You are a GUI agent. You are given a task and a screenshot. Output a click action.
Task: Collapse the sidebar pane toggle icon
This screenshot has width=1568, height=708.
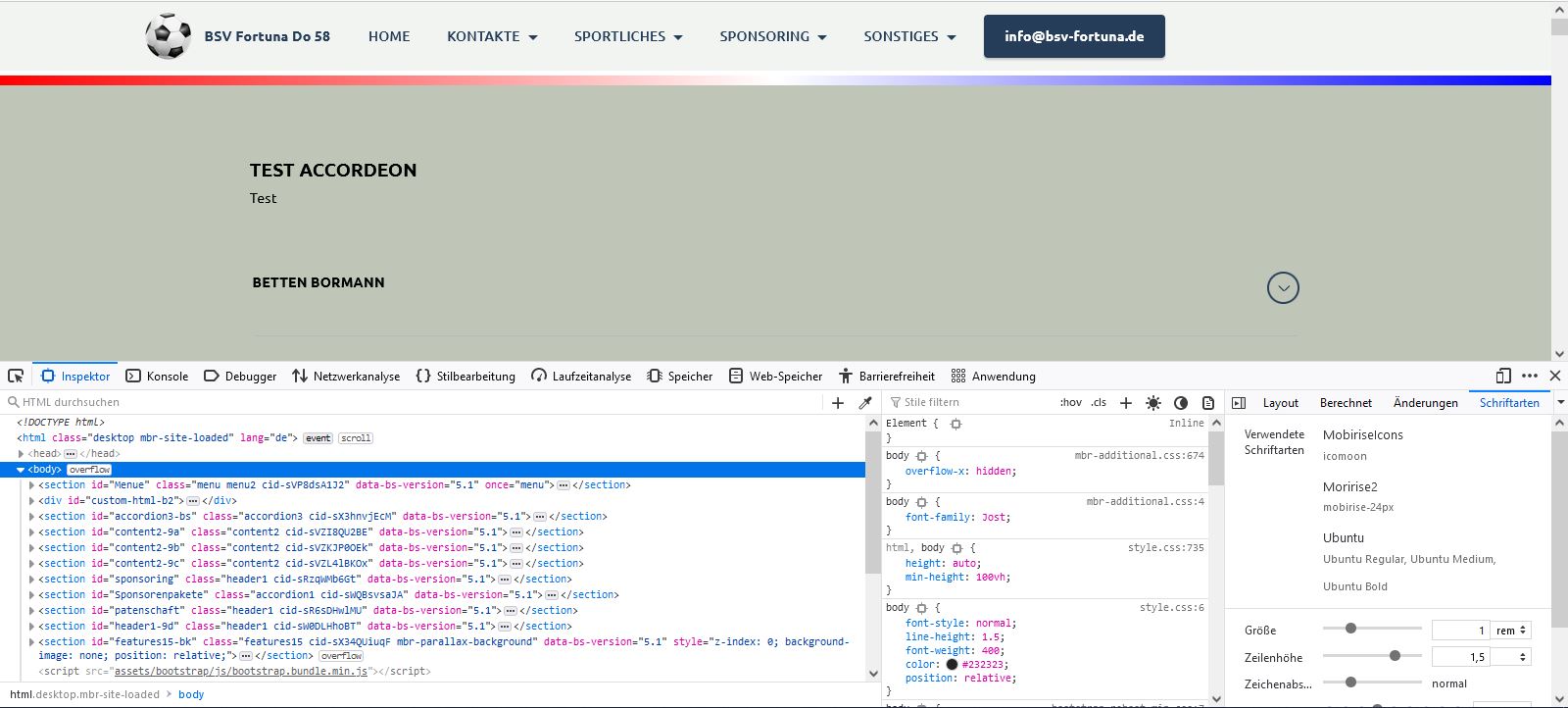pos(1239,403)
